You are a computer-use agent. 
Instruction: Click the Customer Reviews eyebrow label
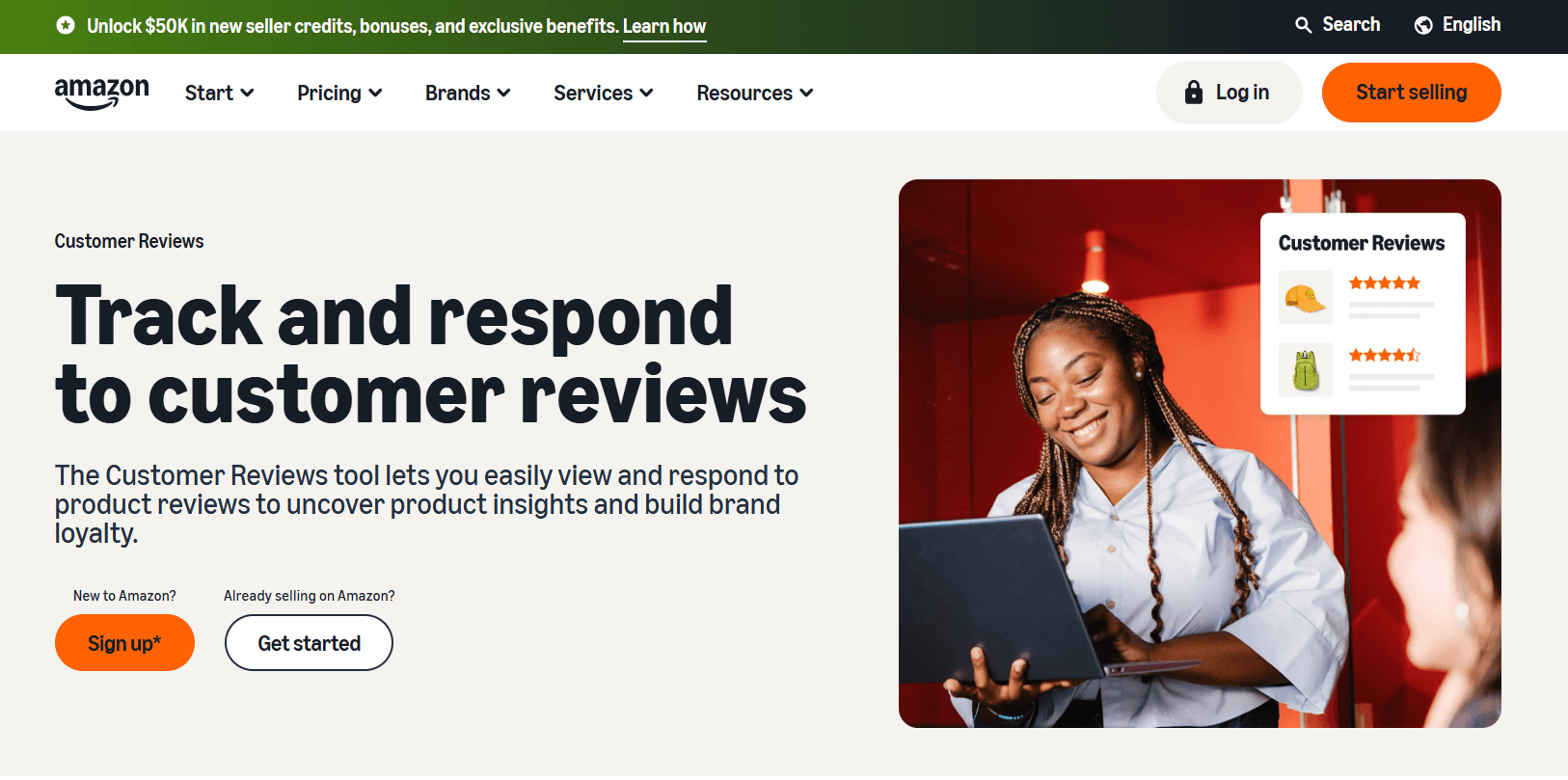click(129, 241)
